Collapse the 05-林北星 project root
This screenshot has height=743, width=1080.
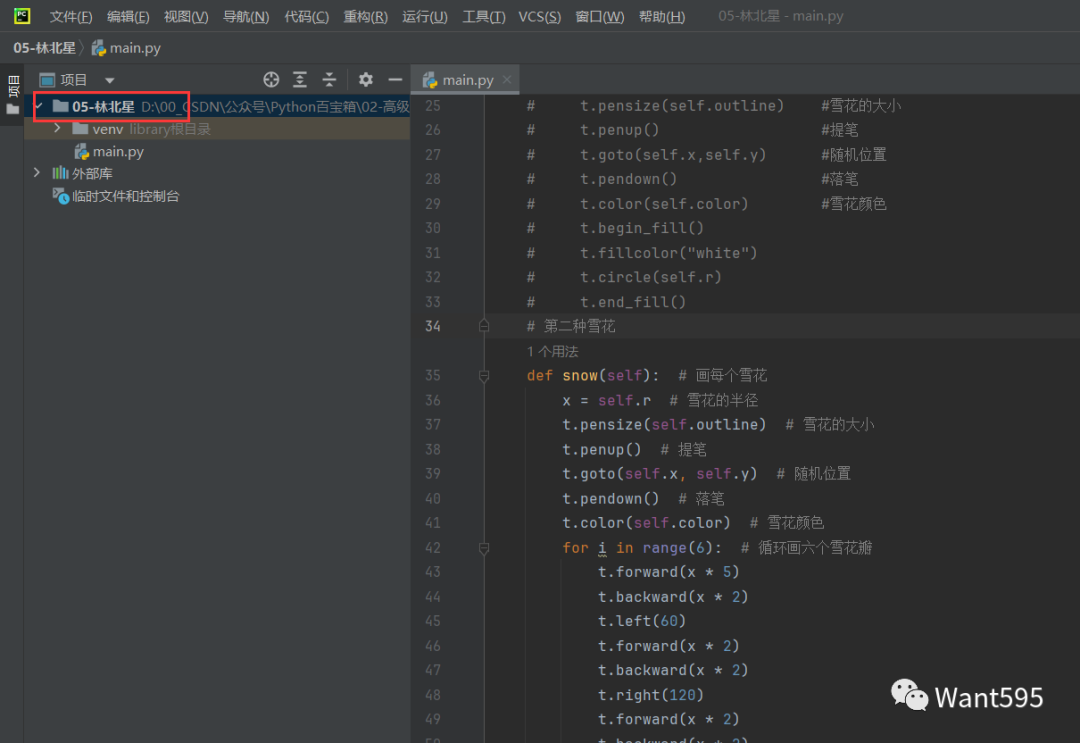[x=38, y=106]
